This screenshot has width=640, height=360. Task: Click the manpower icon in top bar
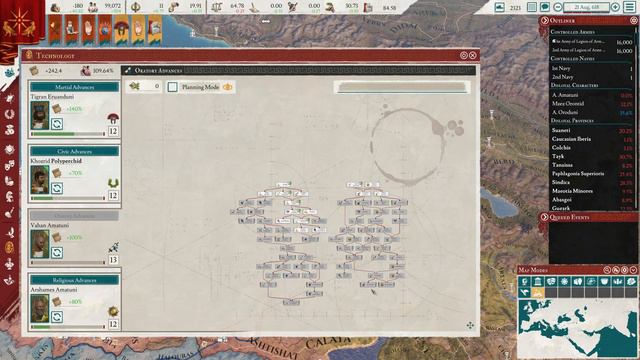[93, 7]
